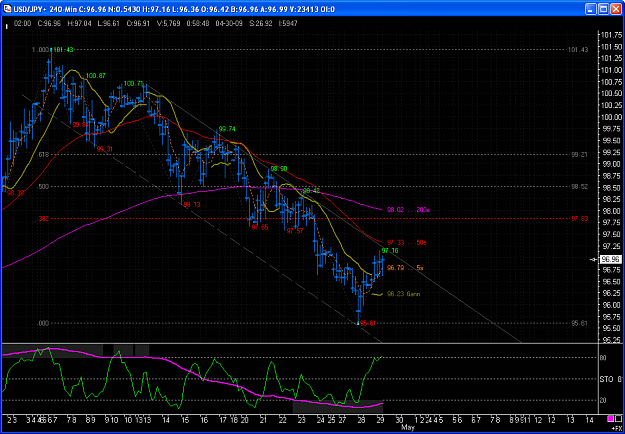
Task: Click the 500 Fibonacci level label
Action: point(43,186)
